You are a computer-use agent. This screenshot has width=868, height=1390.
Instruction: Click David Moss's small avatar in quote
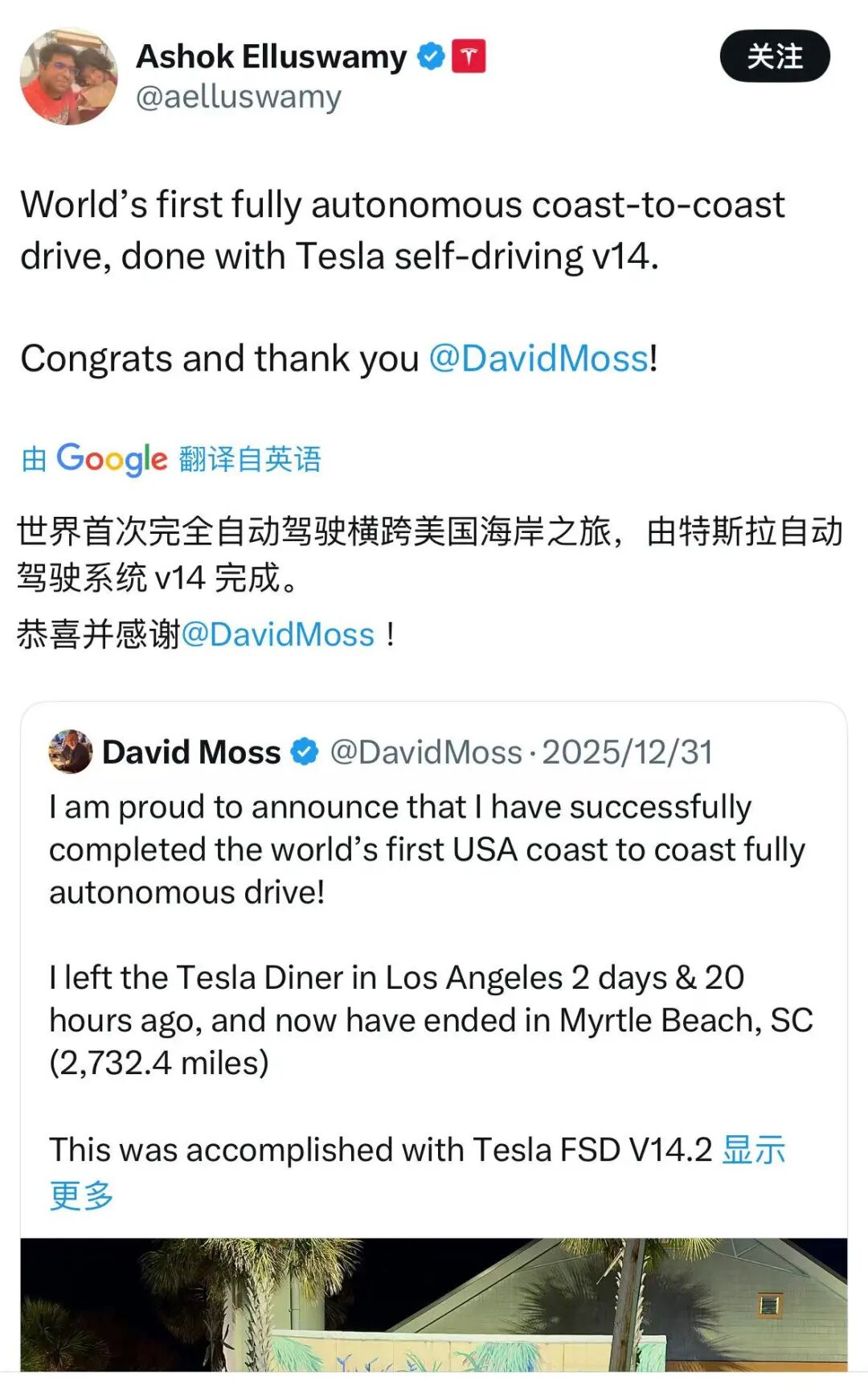[x=71, y=752]
